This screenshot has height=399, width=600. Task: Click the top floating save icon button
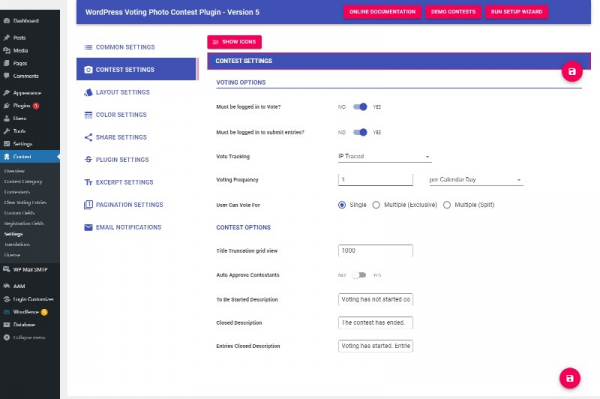click(572, 72)
